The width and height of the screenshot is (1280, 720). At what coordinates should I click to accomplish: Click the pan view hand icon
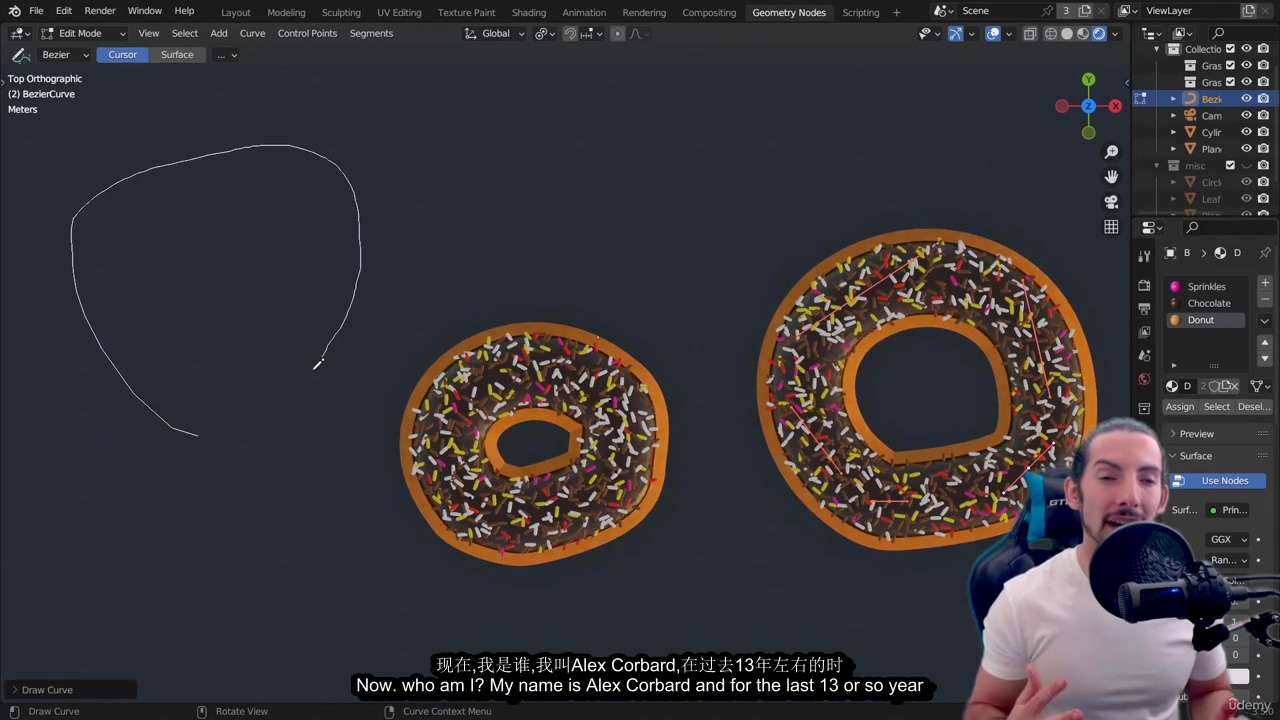[1111, 177]
